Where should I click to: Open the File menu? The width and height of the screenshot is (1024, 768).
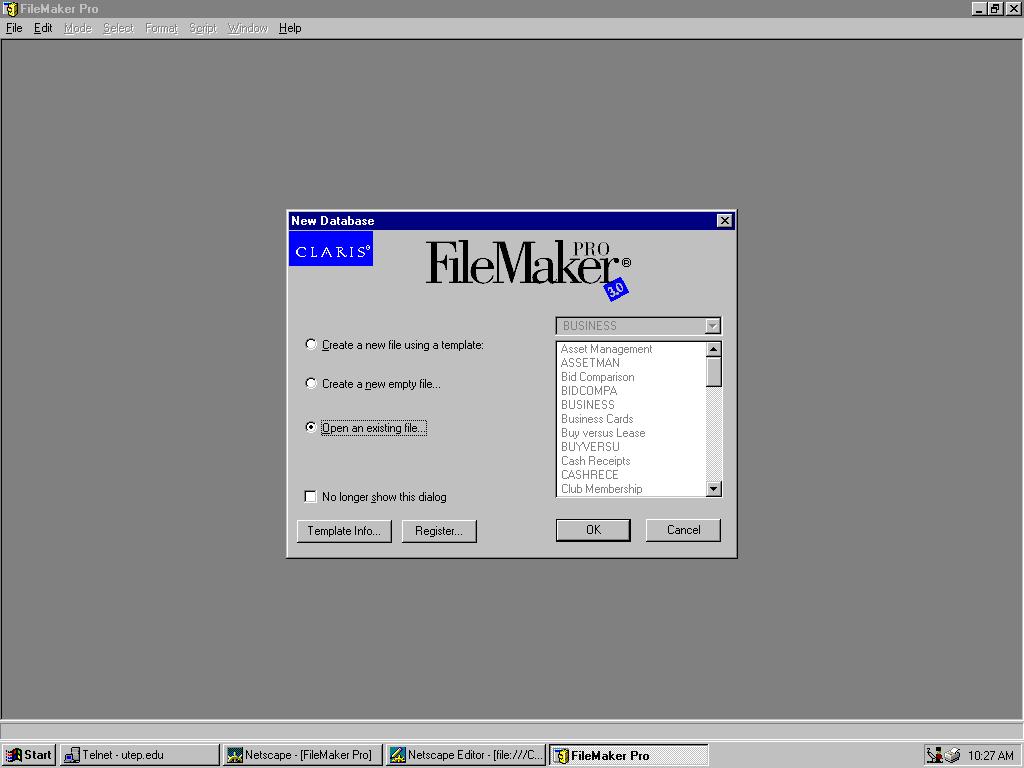(14, 28)
